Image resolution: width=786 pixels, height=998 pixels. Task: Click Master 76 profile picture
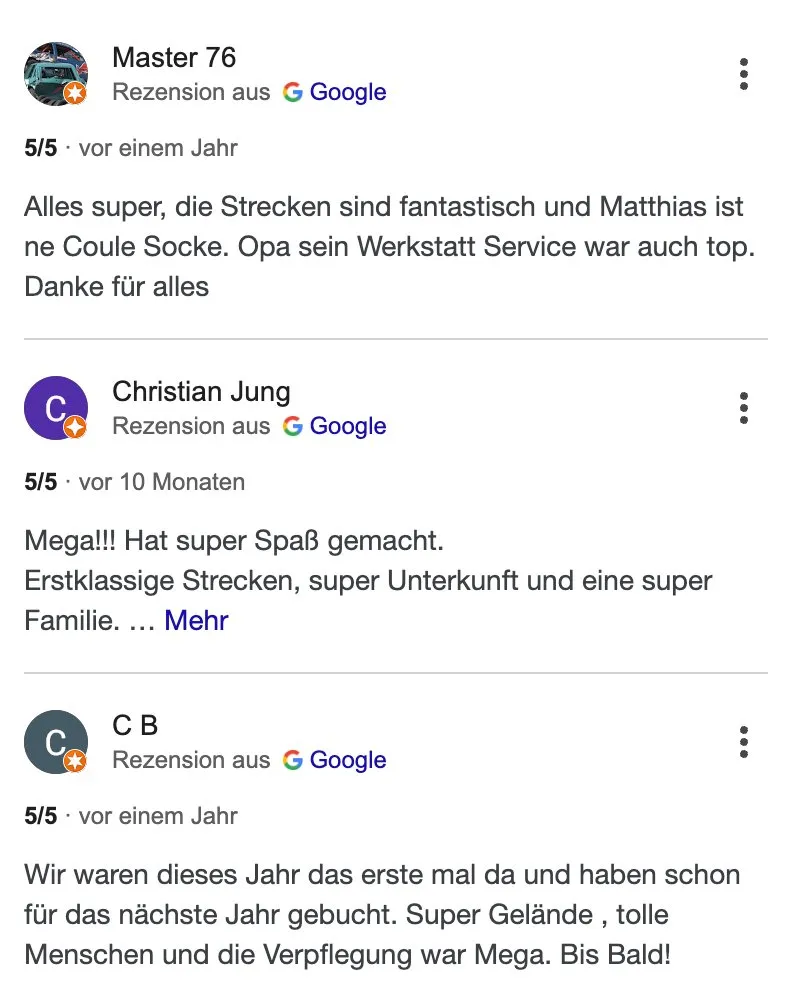(x=55, y=74)
